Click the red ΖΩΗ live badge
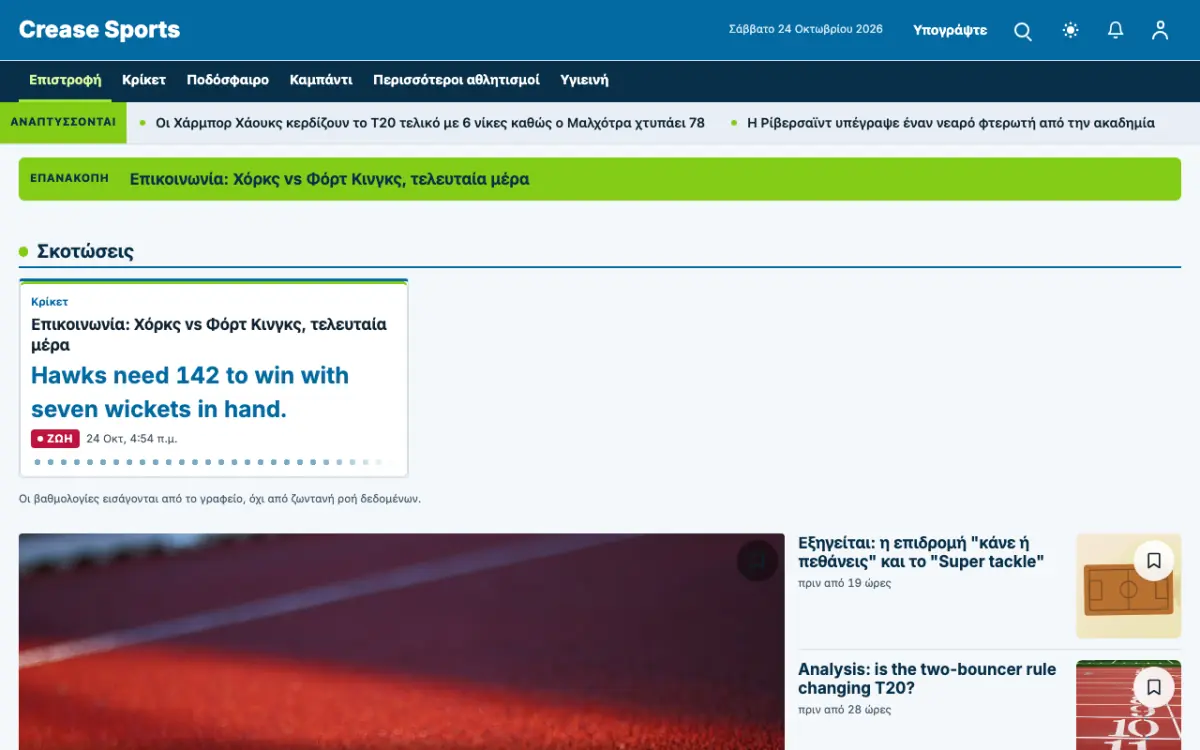The image size is (1200, 750). point(55,439)
